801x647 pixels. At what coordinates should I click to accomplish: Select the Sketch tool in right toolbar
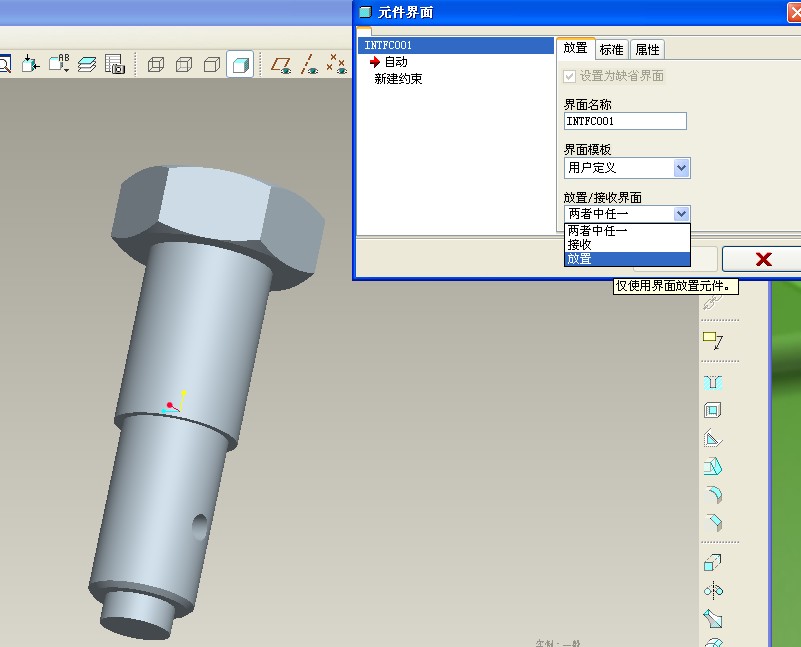click(713, 340)
